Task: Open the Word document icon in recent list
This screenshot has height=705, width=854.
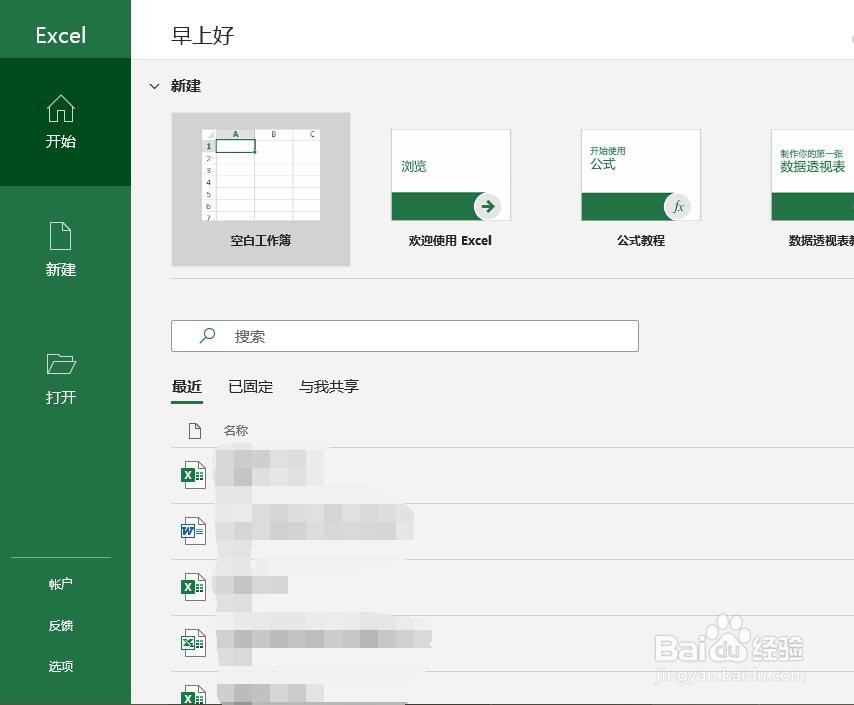Action: [x=193, y=531]
